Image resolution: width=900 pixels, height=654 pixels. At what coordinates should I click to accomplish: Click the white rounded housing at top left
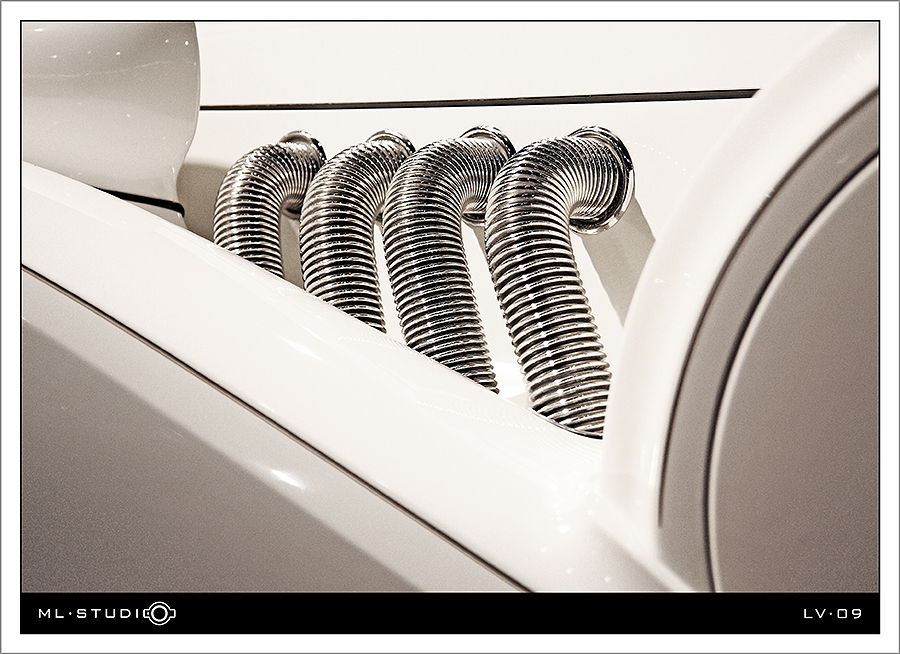108,100
